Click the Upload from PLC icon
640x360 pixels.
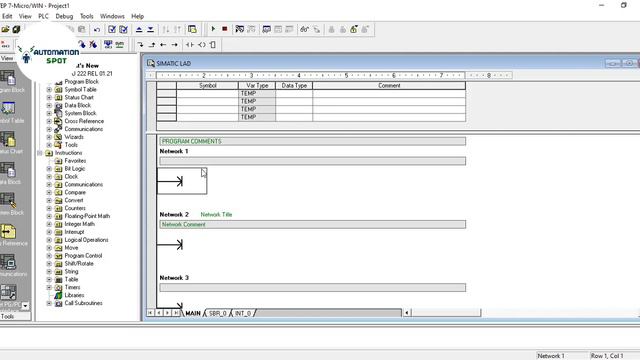(139, 29)
